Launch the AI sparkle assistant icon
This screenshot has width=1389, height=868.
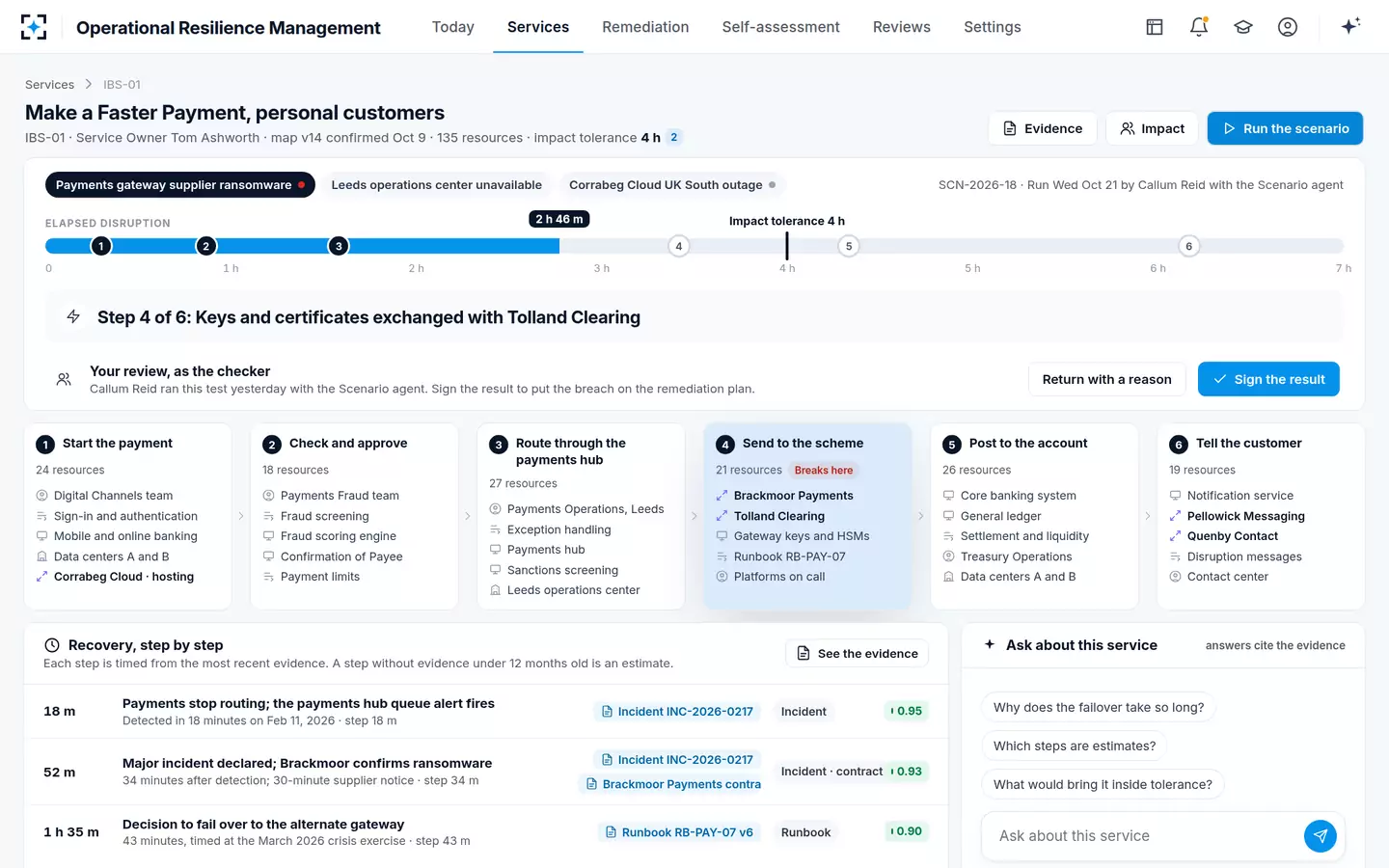click(x=1350, y=26)
